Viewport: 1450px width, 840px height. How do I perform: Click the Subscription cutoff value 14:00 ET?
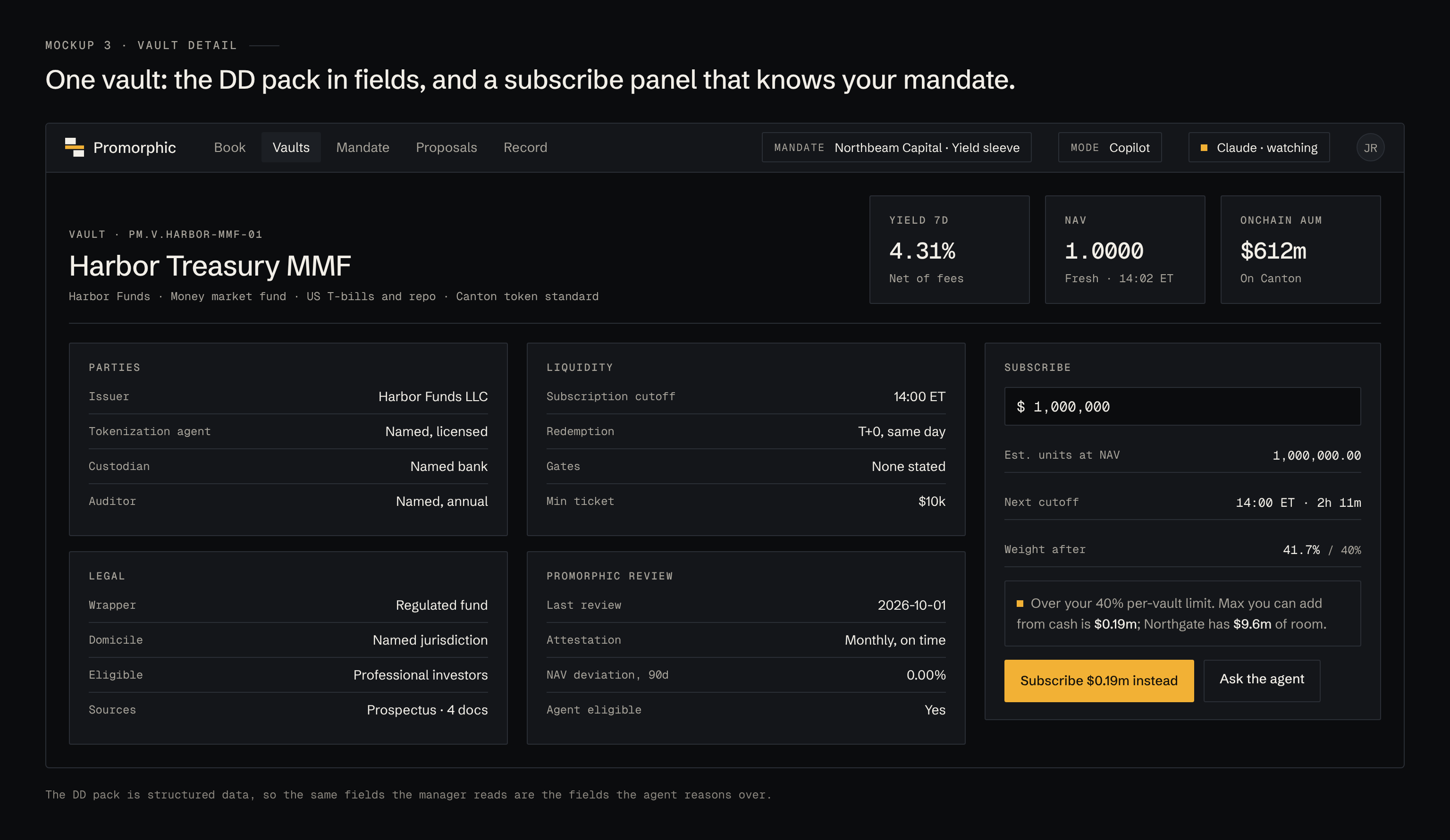point(919,396)
